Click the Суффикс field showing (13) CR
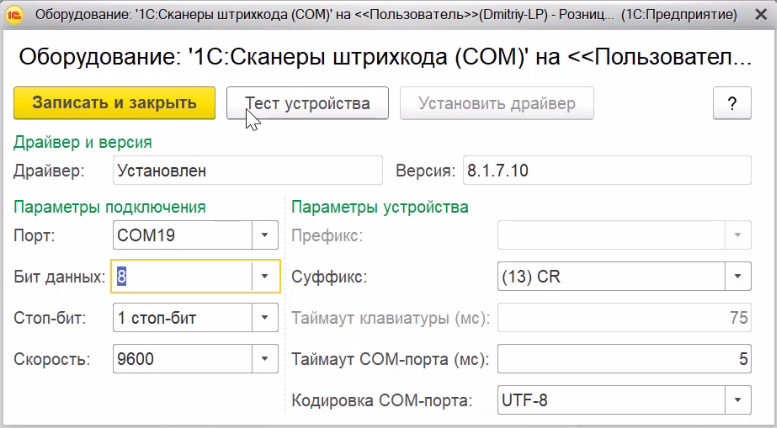 [x=611, y=276]
